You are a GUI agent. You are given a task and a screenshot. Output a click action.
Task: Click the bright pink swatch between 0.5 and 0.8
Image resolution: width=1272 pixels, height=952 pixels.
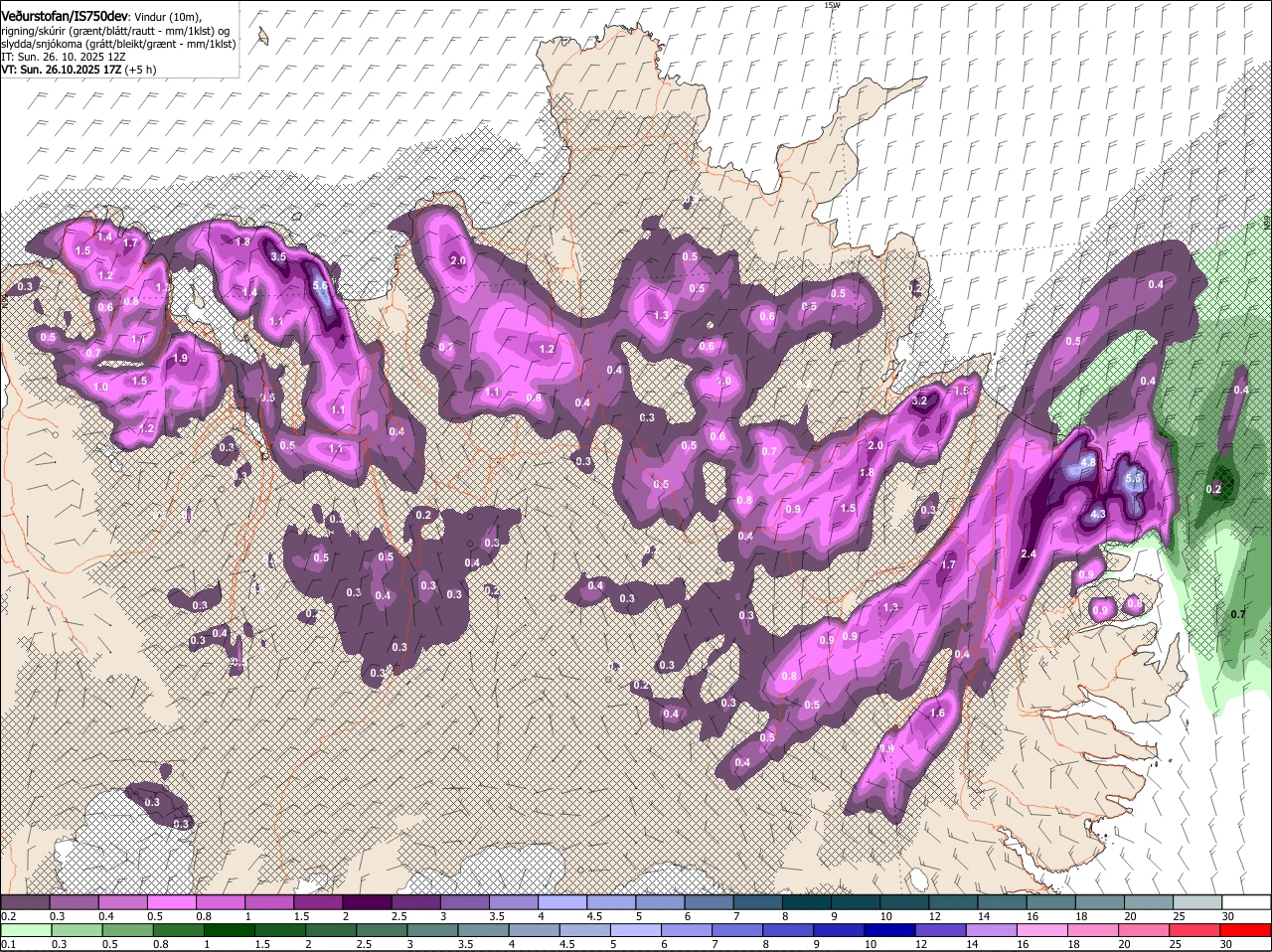click(171, 901)
